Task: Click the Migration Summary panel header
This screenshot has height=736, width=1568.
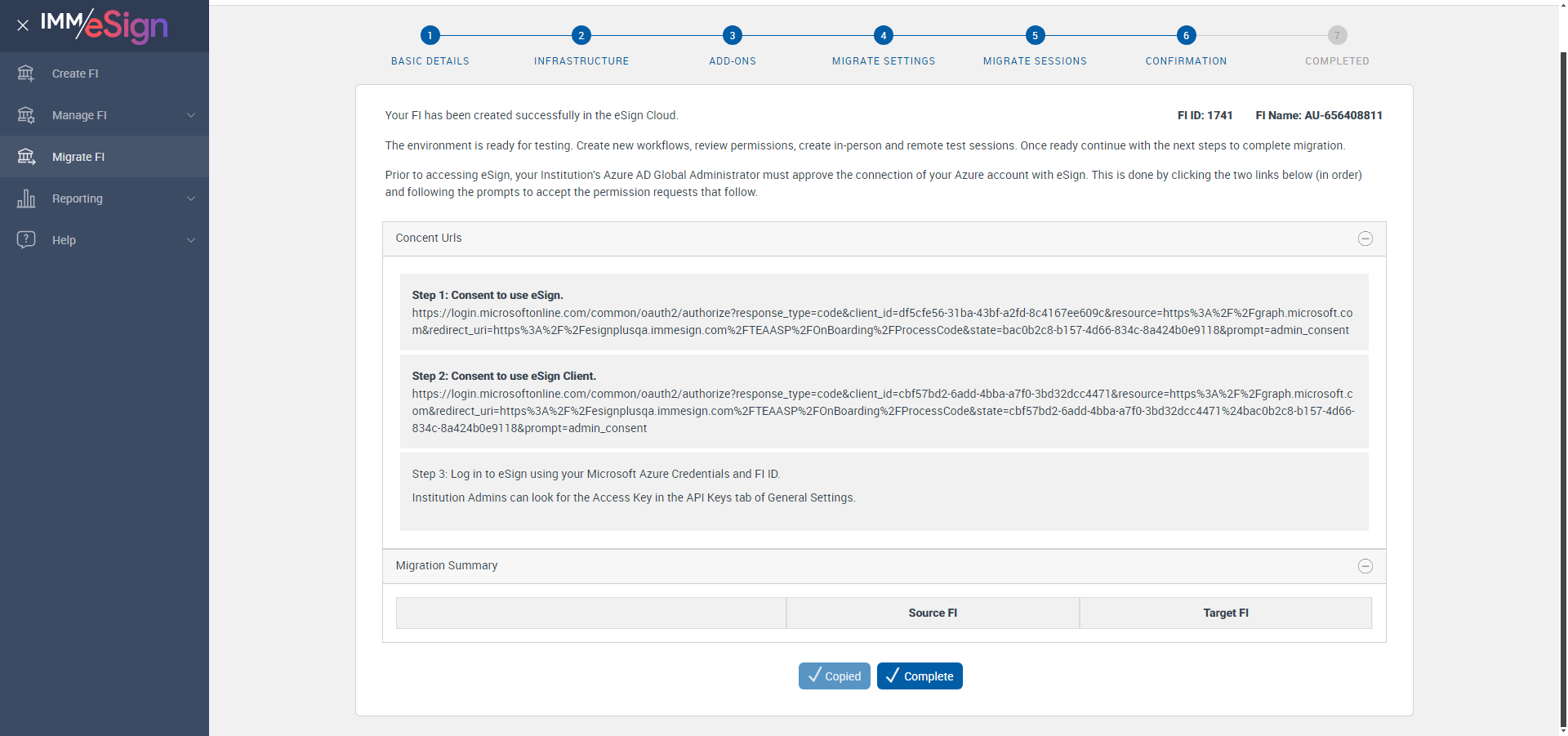Action: 884,566
